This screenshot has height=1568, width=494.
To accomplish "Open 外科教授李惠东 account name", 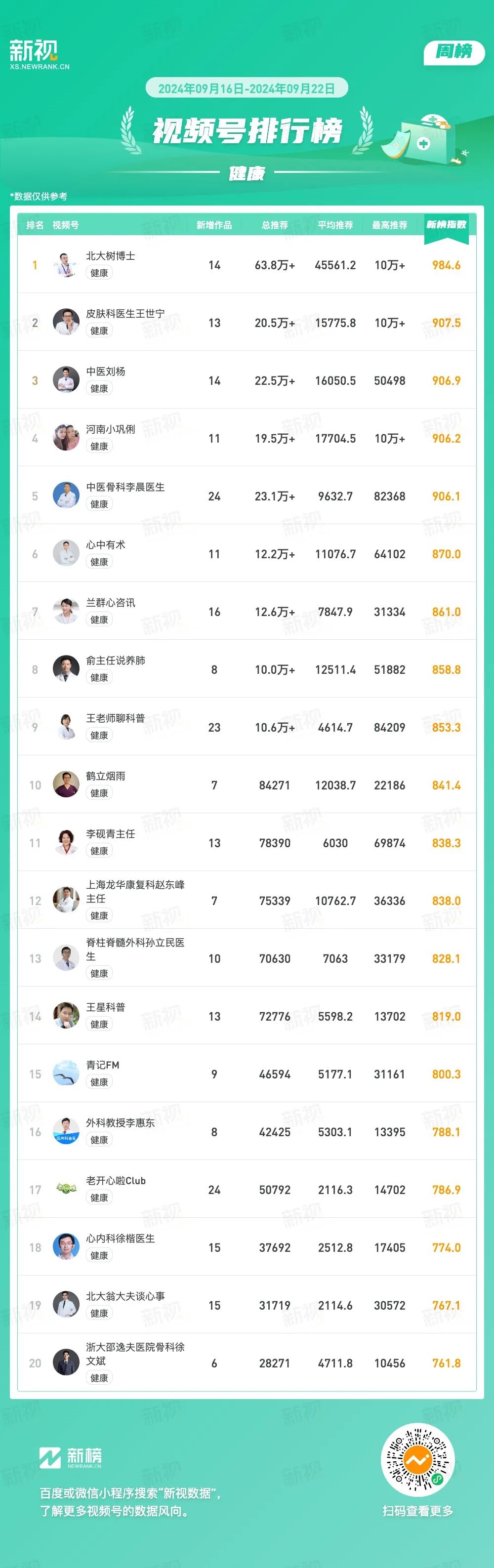I will pyautogui.click(x=121, y=1123).
